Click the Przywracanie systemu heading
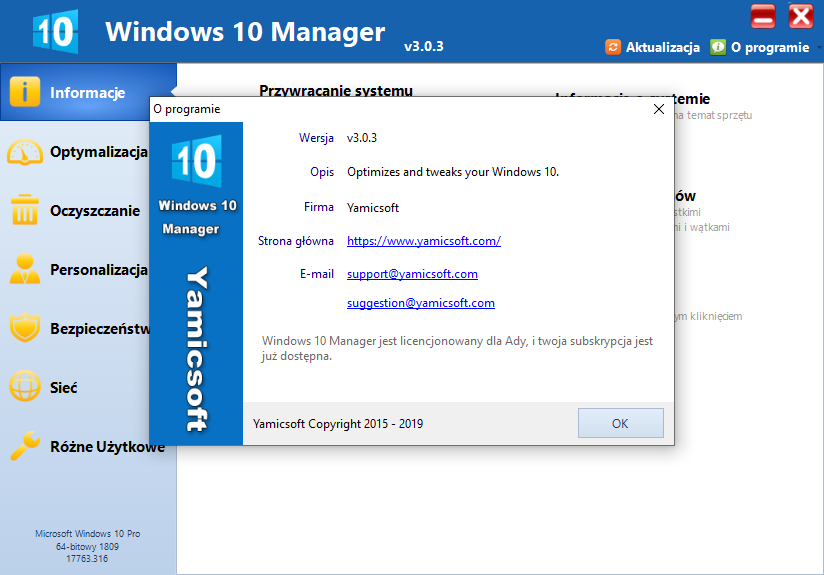Image resolution: width=824 pixels, height=575 pixels. 336,90
